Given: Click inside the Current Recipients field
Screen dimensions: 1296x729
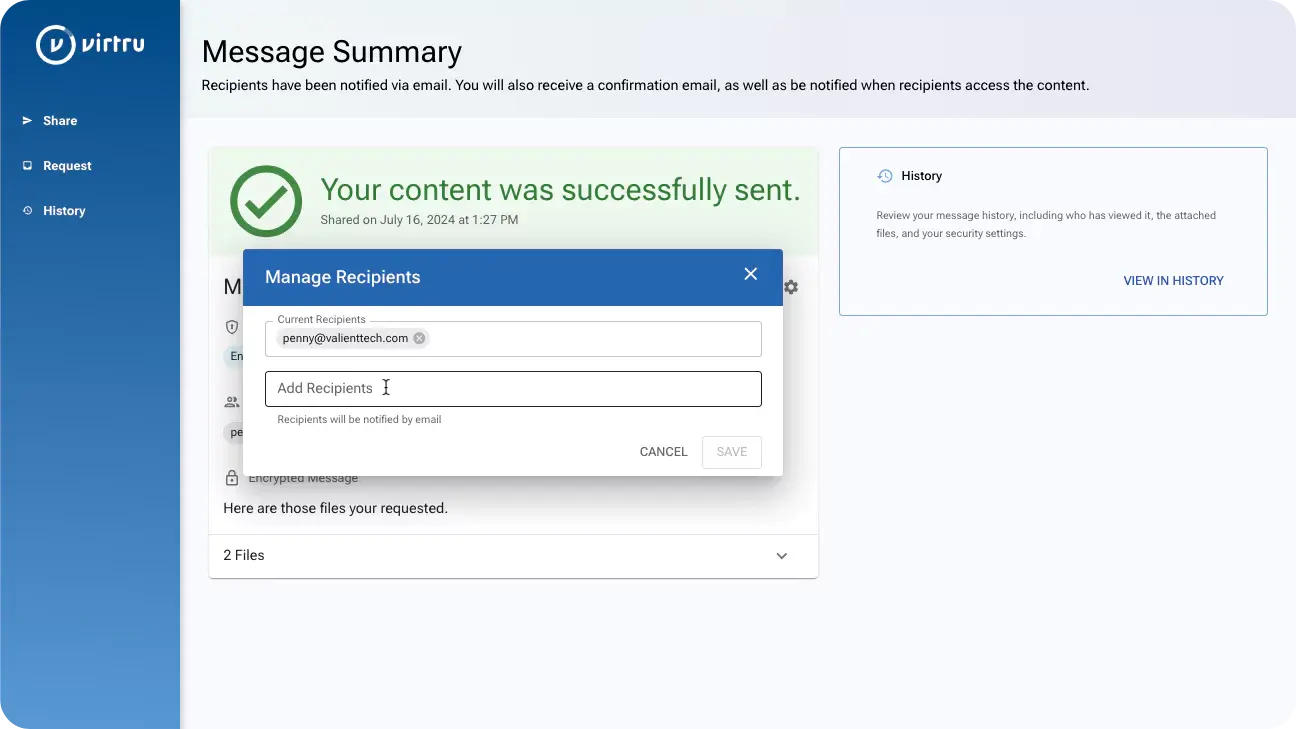Looking at the screenshot, I should (x=590, y=339).
